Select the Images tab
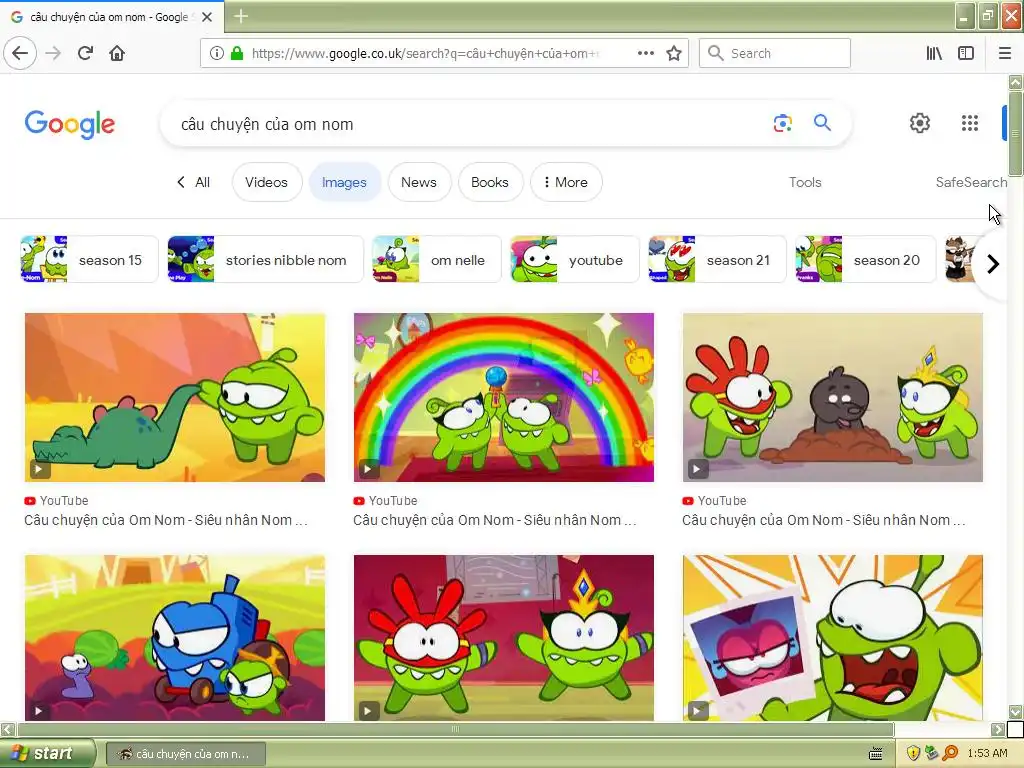The width and height of the screenshot is (1024, 768). click(344, 182)
